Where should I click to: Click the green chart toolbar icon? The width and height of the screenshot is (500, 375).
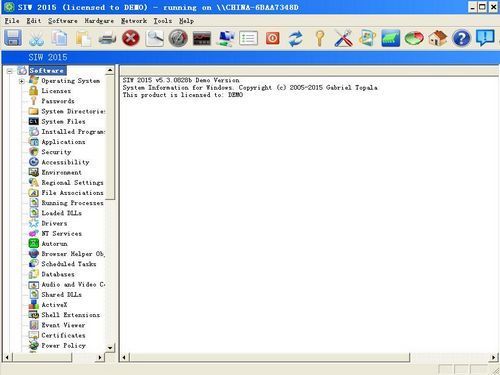[391, 38]
